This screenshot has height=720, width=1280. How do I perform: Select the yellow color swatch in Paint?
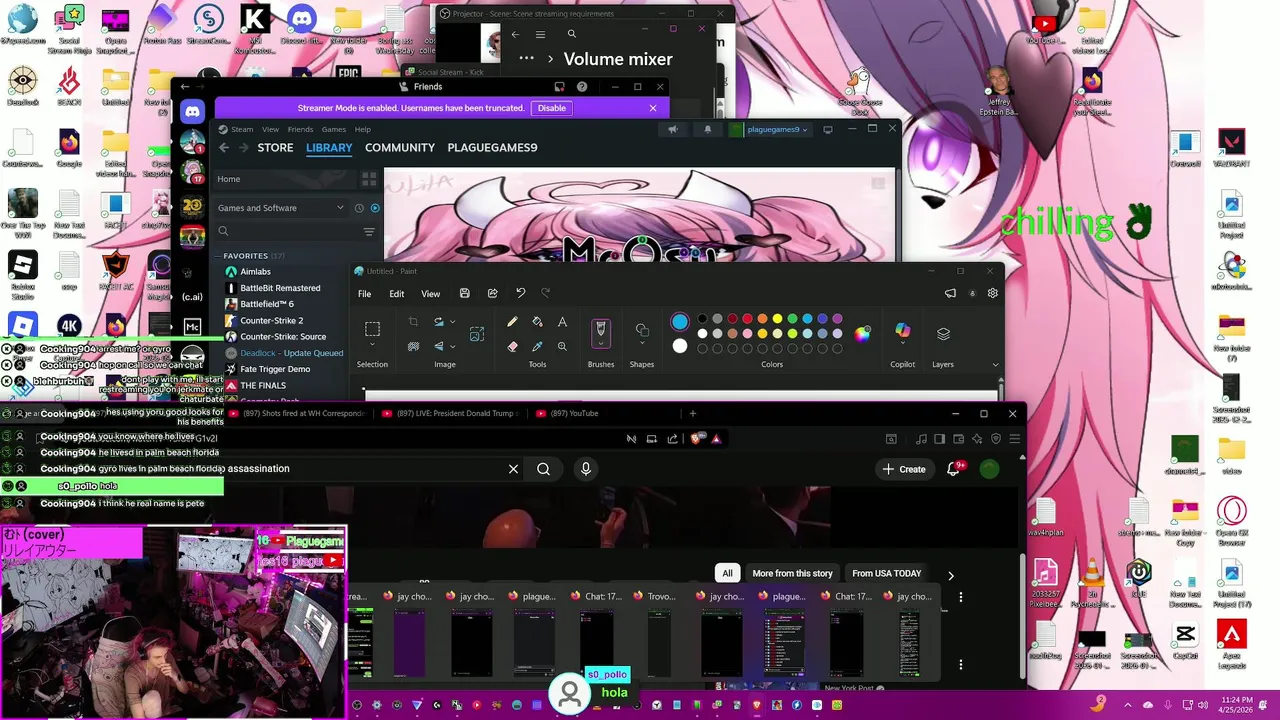click(777, 319)
